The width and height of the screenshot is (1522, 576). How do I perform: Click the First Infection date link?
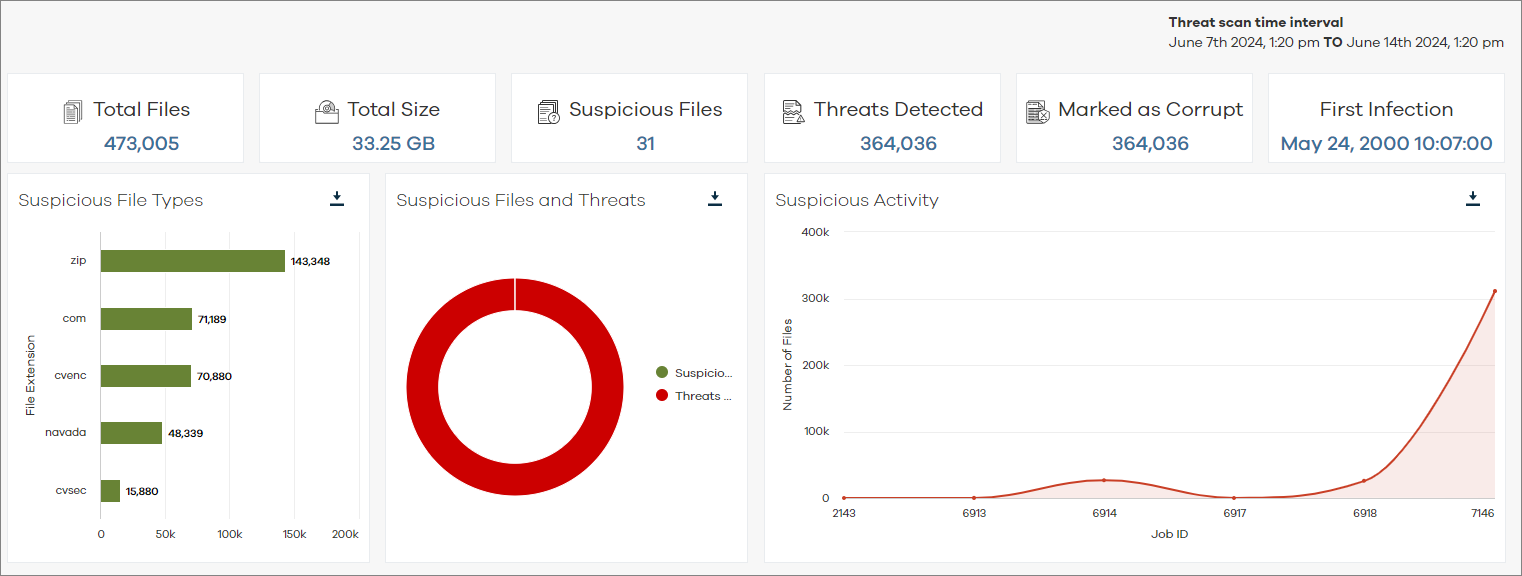pyautogui.click(x=1386, y=143)
